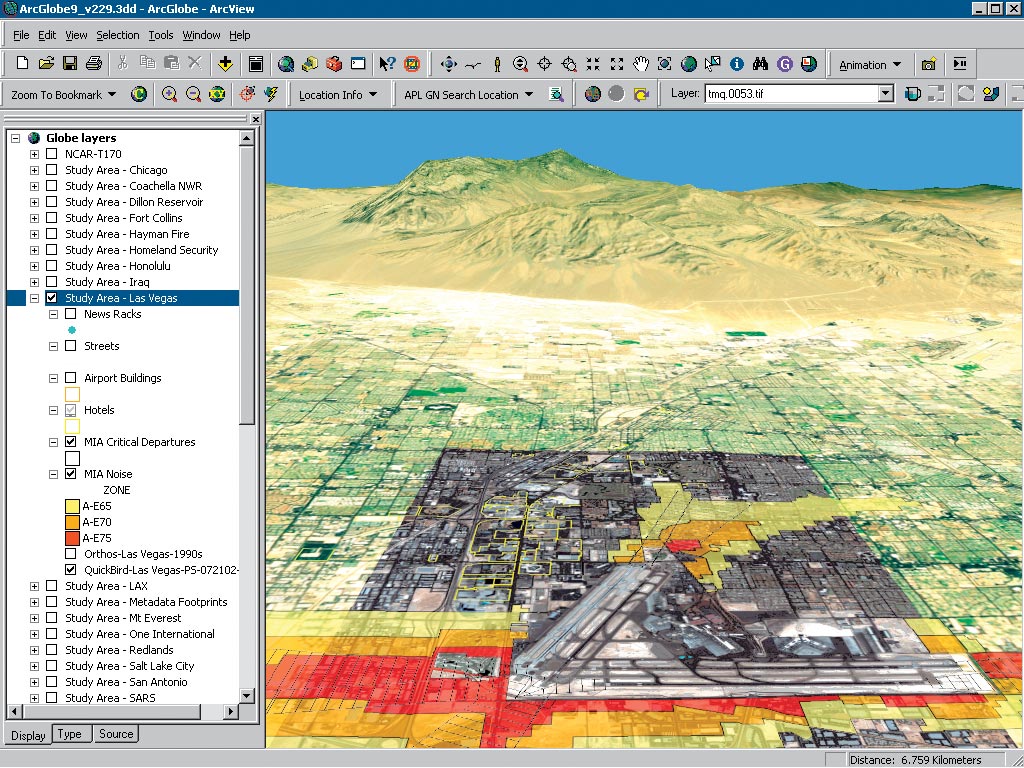Activate the Identify info tool
1024x768 pixels.
(737, 64)
